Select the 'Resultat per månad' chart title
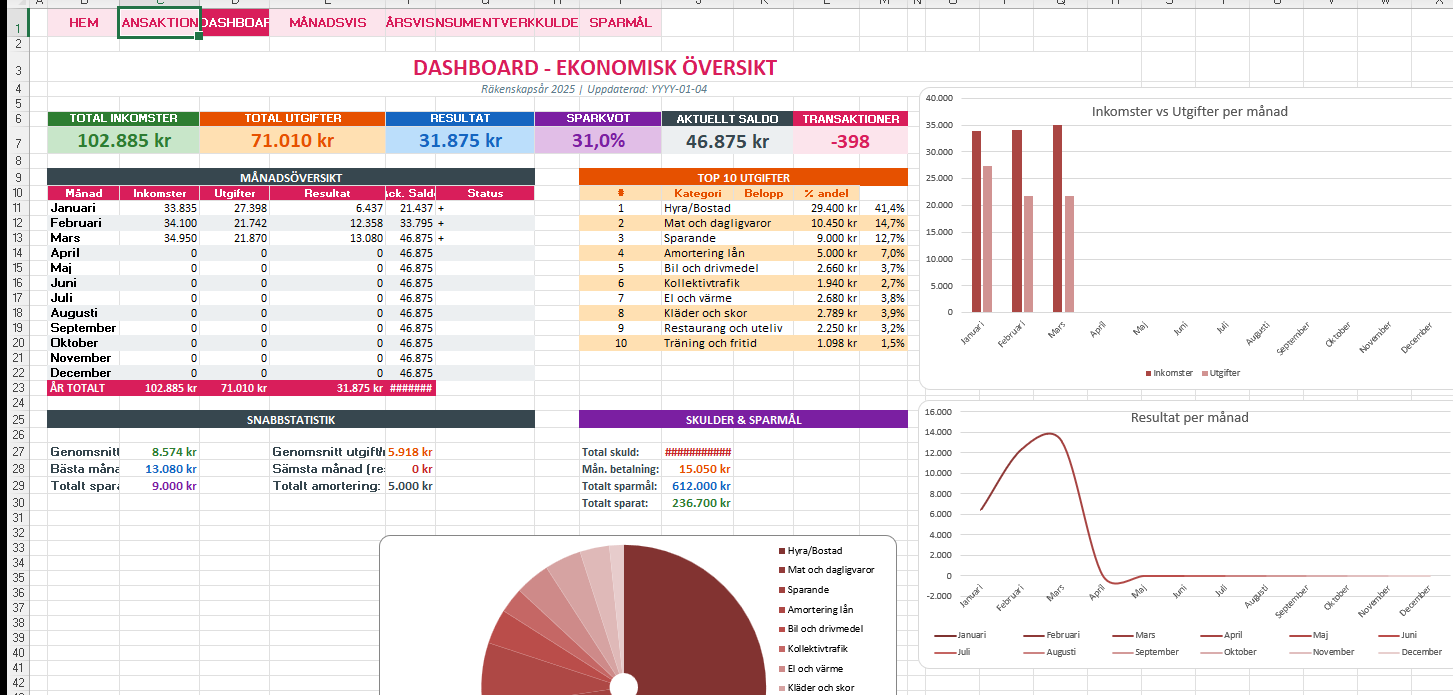The width and height of the screenshot is (1453, 695). 1189,418
